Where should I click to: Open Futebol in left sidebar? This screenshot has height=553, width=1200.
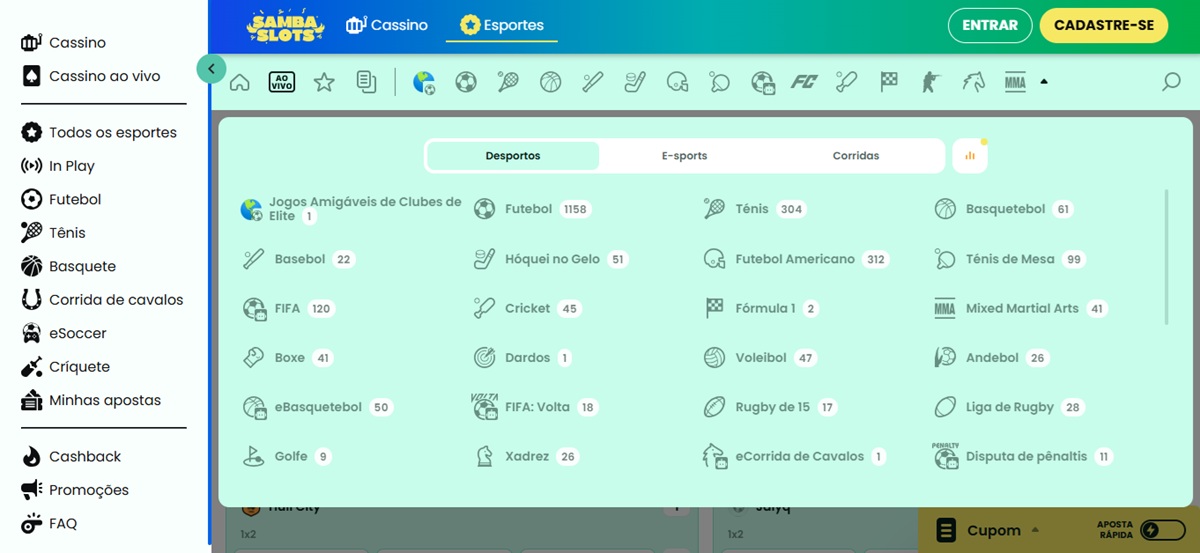tap(61, 199)
